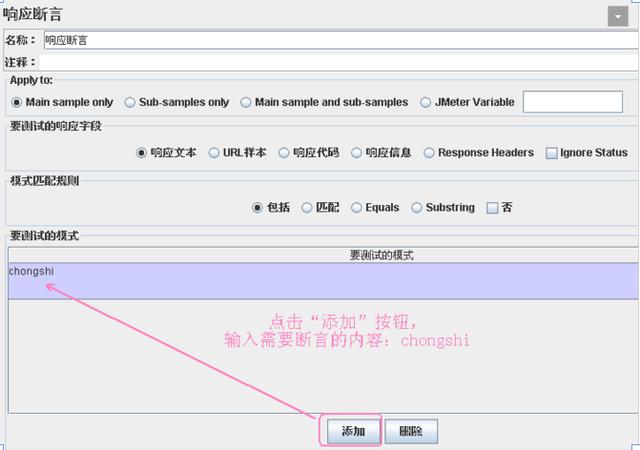Click the 删除 button

411,431
